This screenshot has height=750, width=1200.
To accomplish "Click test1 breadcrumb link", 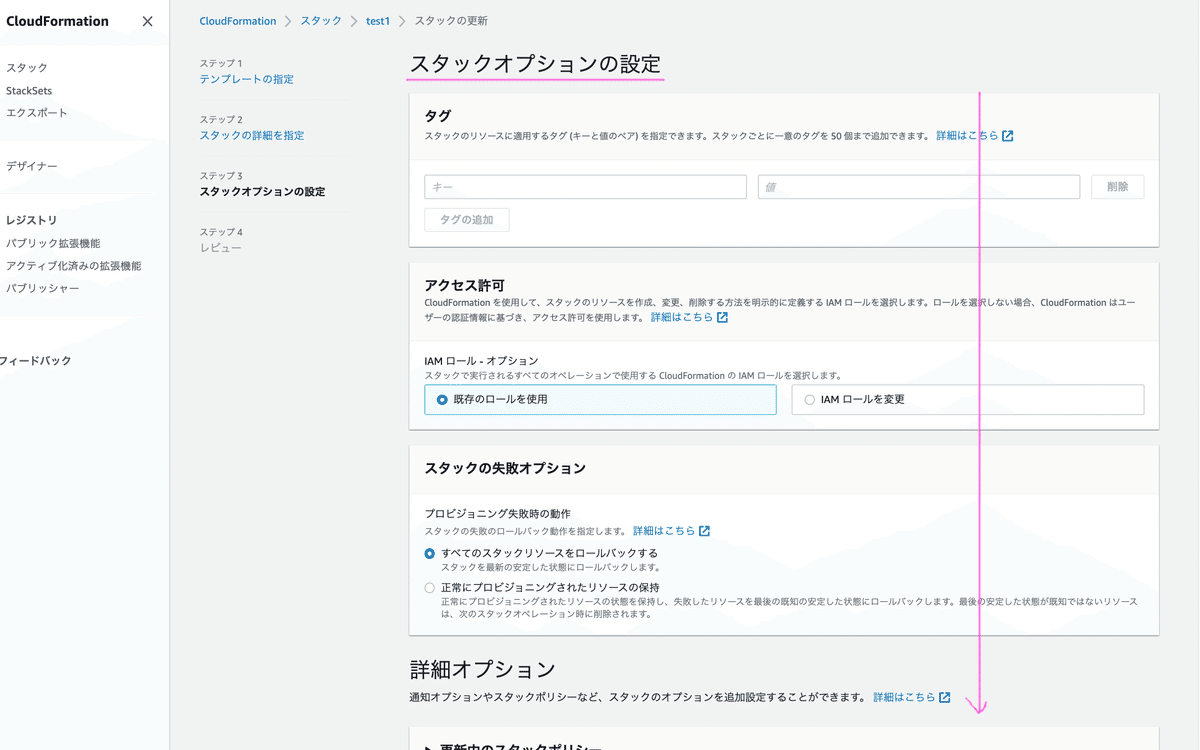I will coord(378,21).
